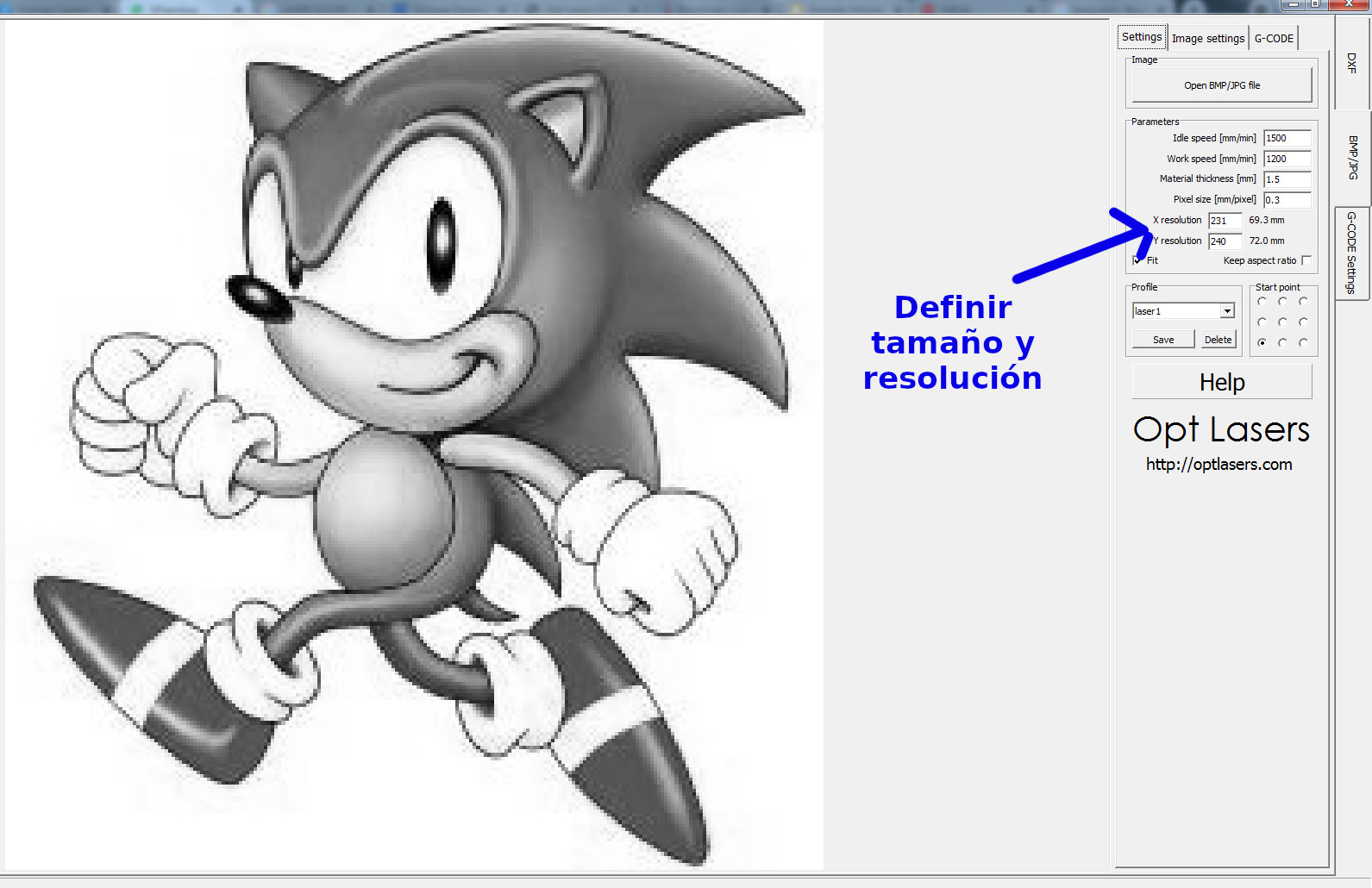1372x888 pixels.
Task: Select the bottom-center Start point radio button
Action: (1282, 343)
